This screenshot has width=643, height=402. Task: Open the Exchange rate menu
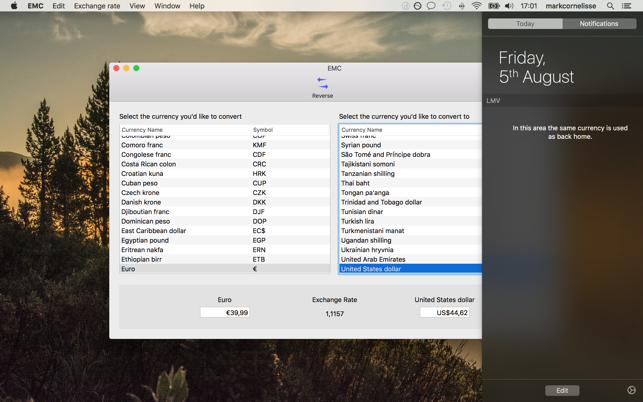(97, 6)
